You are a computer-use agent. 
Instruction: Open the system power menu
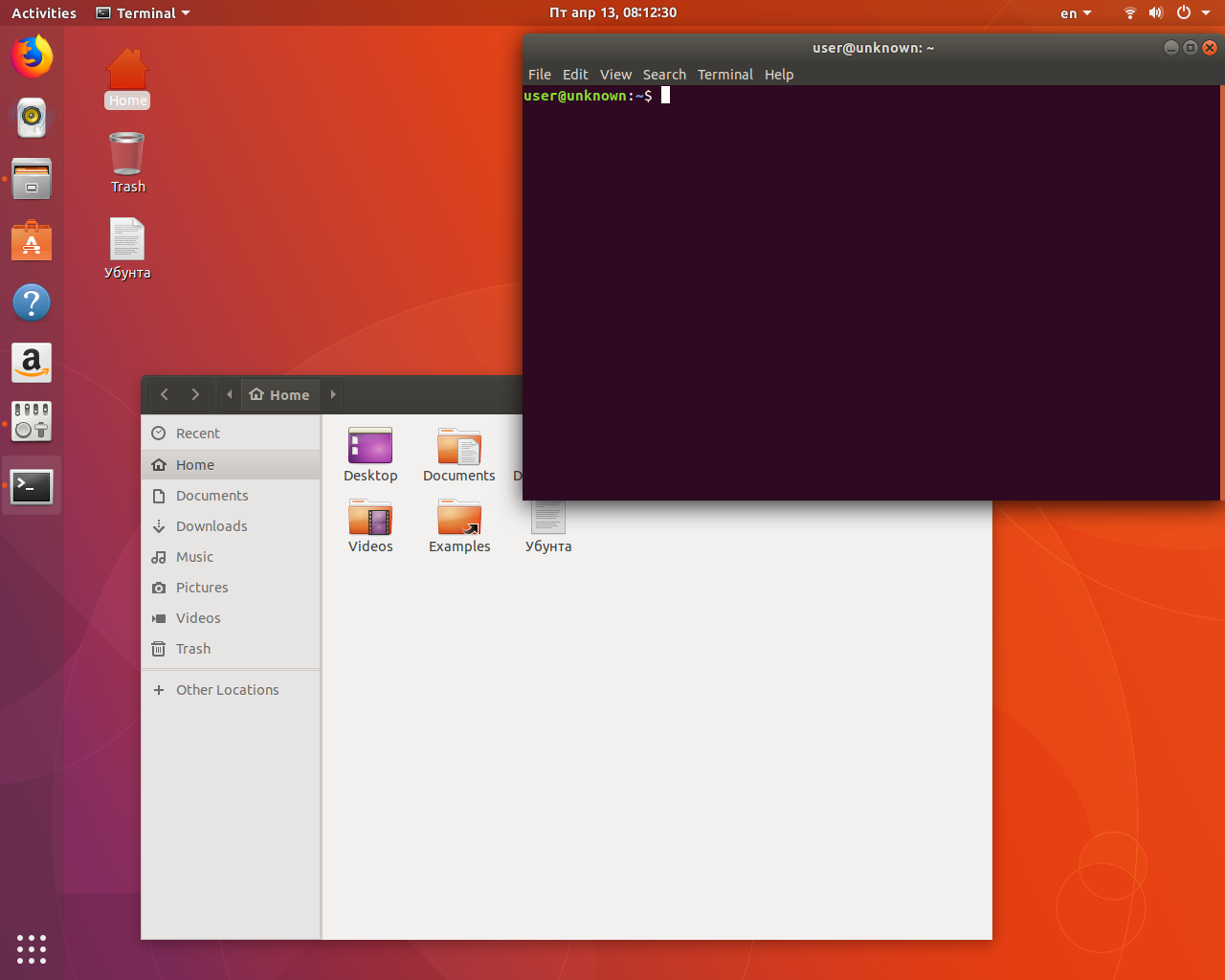[x=1184, y=12]
